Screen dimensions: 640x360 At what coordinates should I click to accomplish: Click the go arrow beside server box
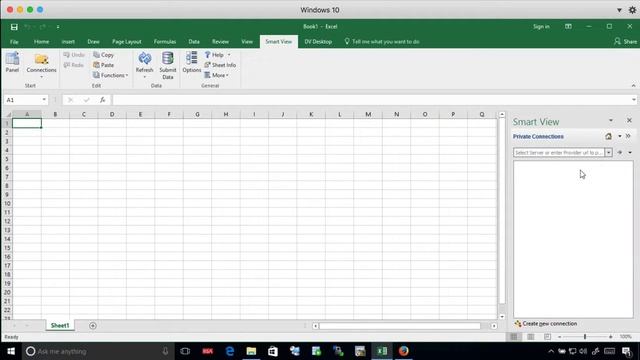[620, 152]
